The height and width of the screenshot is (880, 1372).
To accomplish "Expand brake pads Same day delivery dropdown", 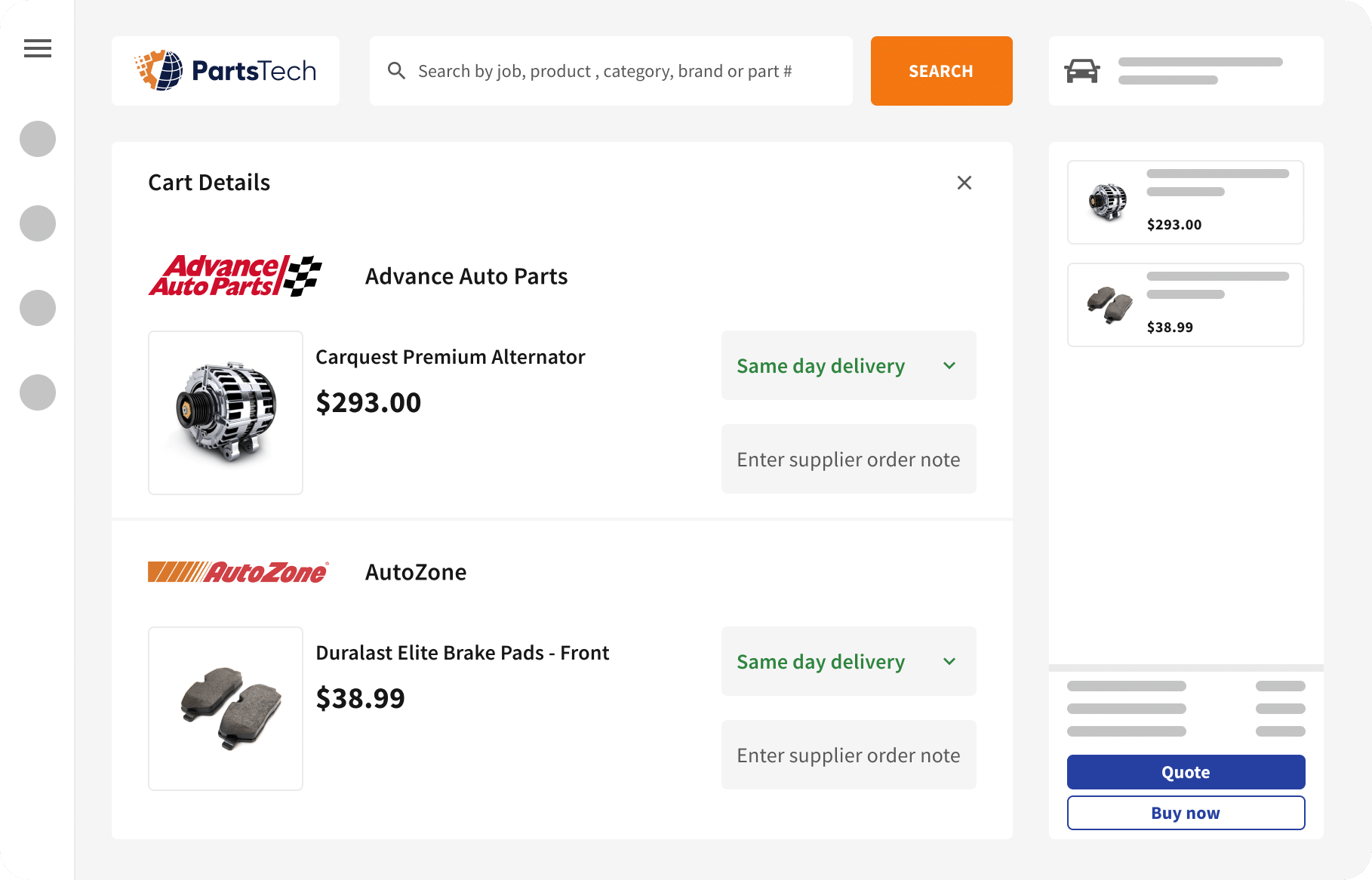I will click(849, 661).
